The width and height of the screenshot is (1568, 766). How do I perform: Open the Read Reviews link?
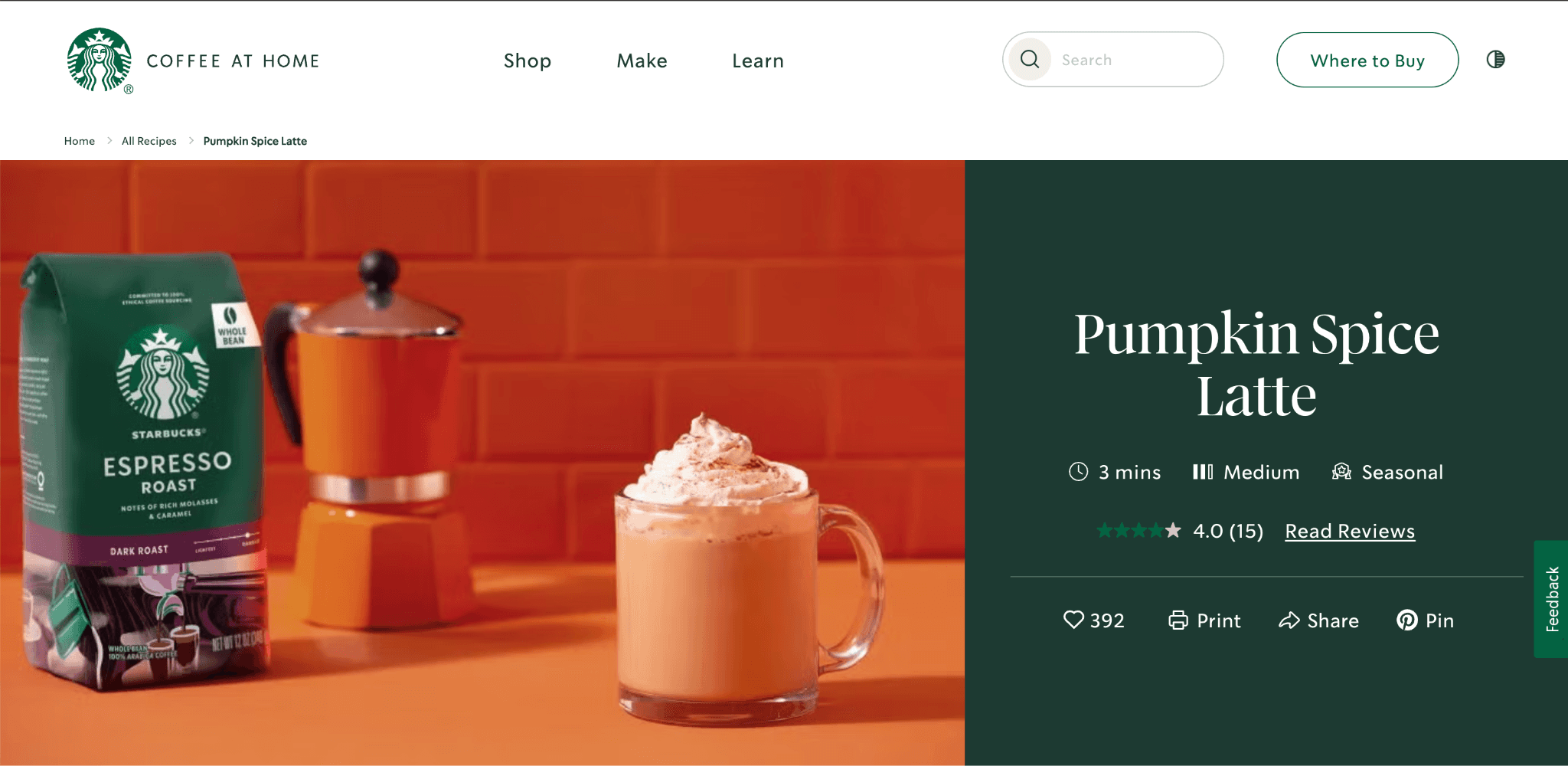click(x=1350, y=531)
